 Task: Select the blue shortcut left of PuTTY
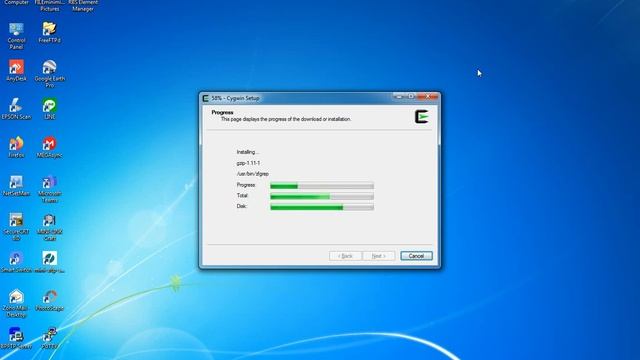(16, 338)
